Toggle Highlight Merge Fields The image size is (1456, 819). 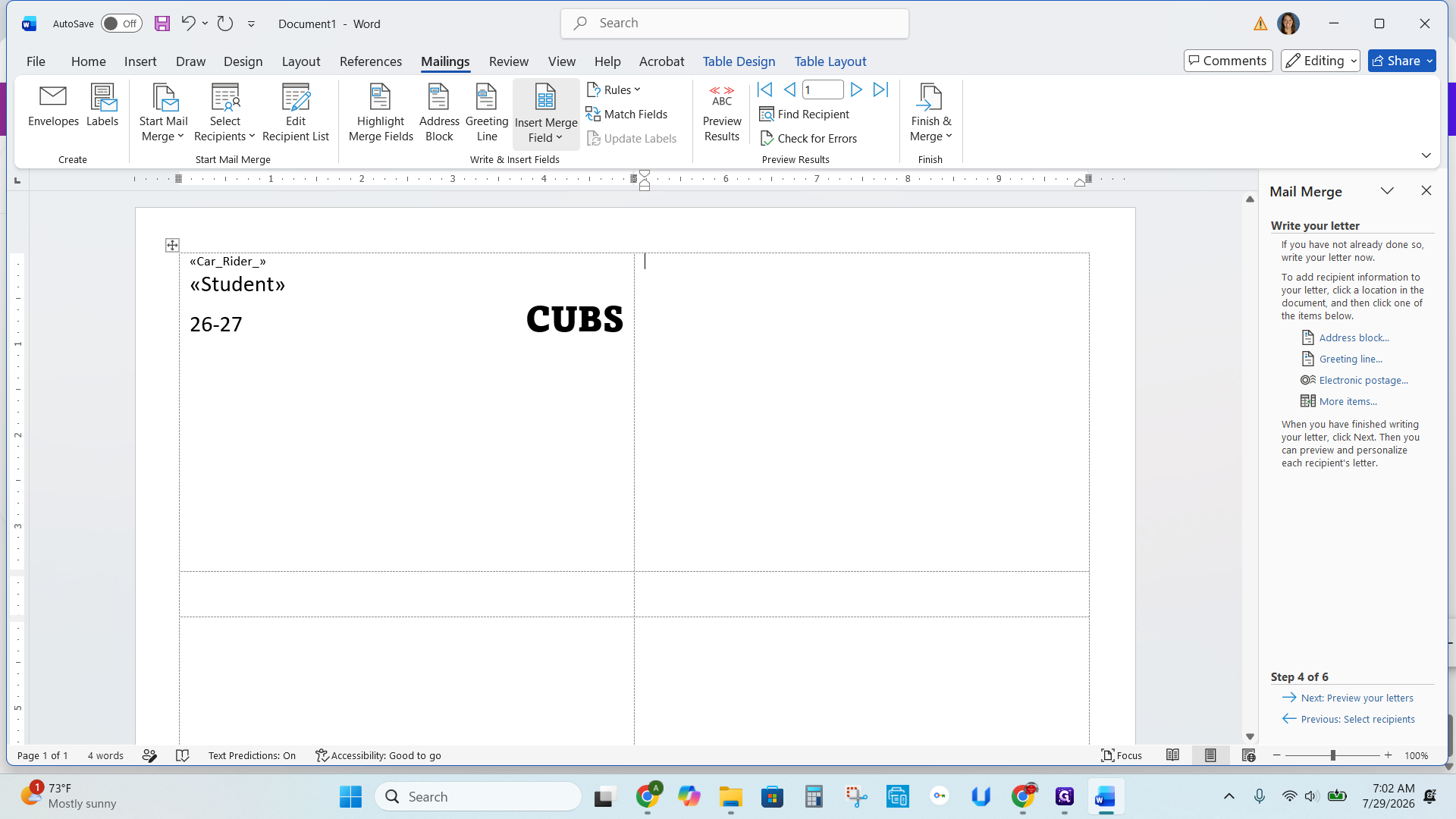pos(381,113)
